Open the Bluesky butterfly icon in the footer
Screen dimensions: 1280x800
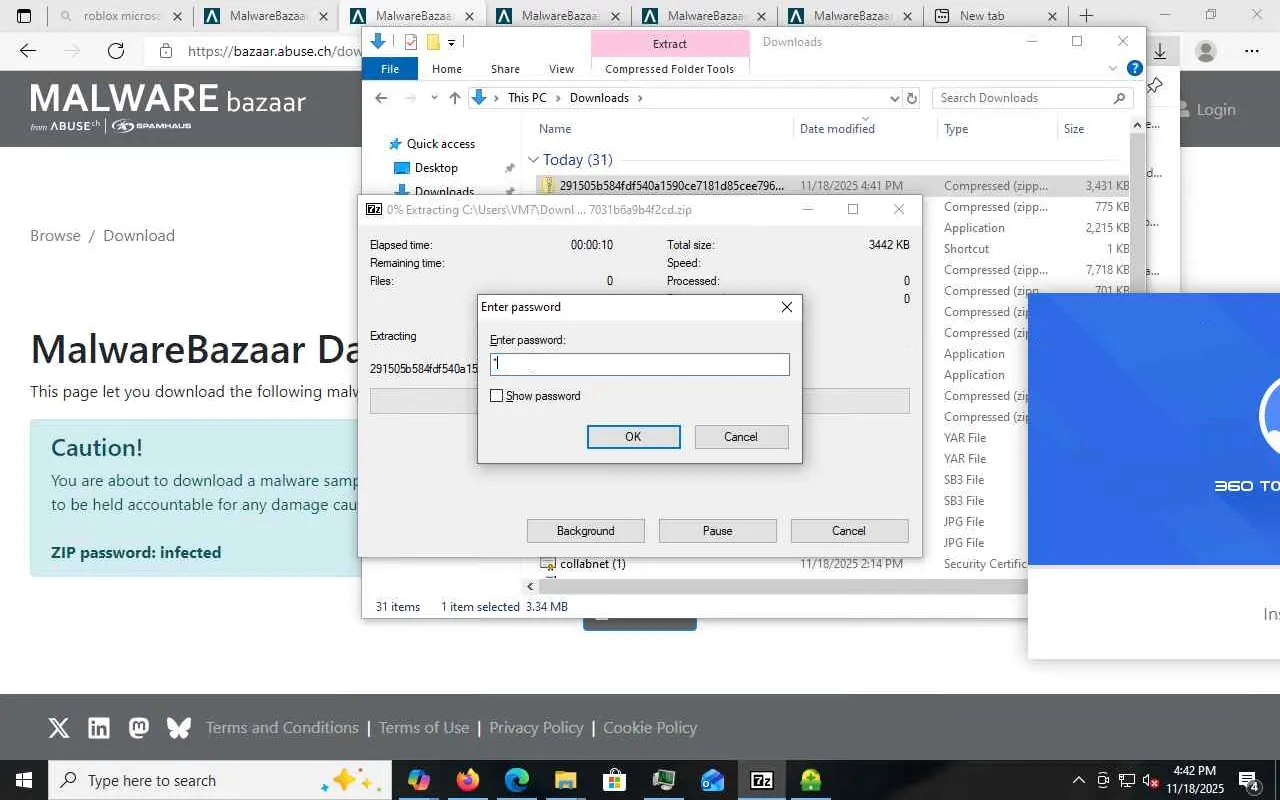[179, 728]
